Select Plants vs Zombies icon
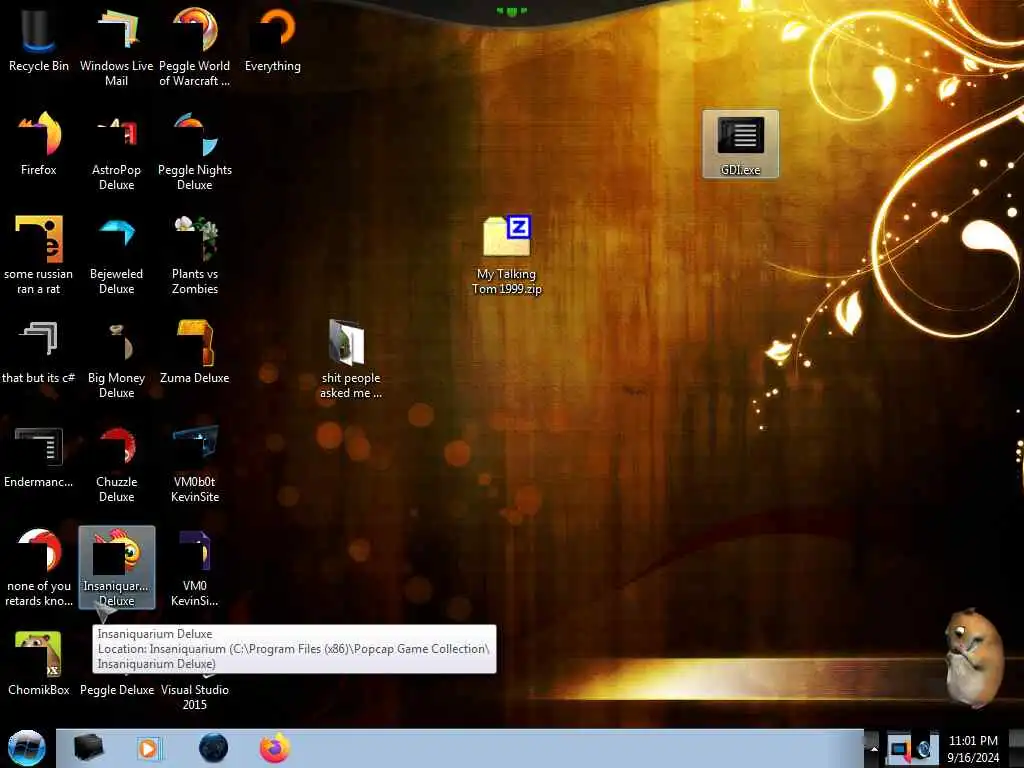 (x=195, y=255)
